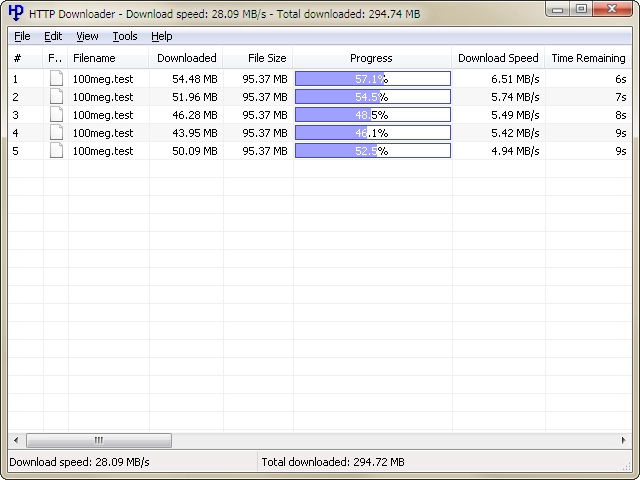
Task: Click the 54.5% progress bar
Action: tap(373, 96)
